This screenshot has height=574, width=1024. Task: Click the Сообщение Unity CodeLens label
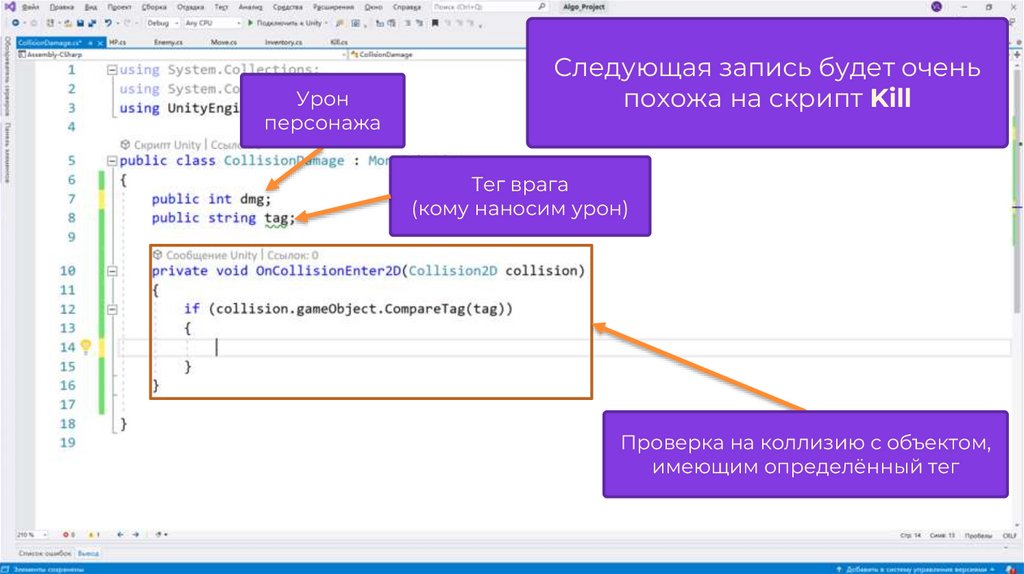[x=211, y=255]
